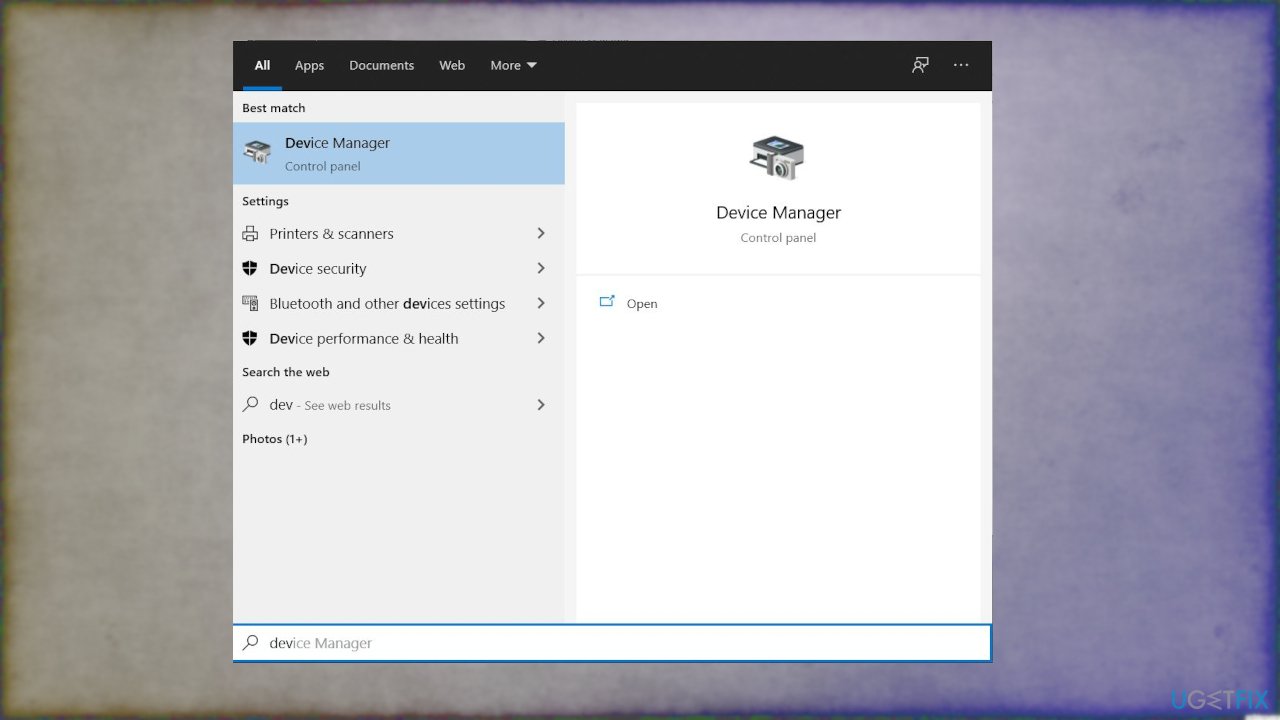This screenshot has height=720, width=1280.
Task: Click Control panel subtitle in preview pane
Action: click(x=778, y=238)
